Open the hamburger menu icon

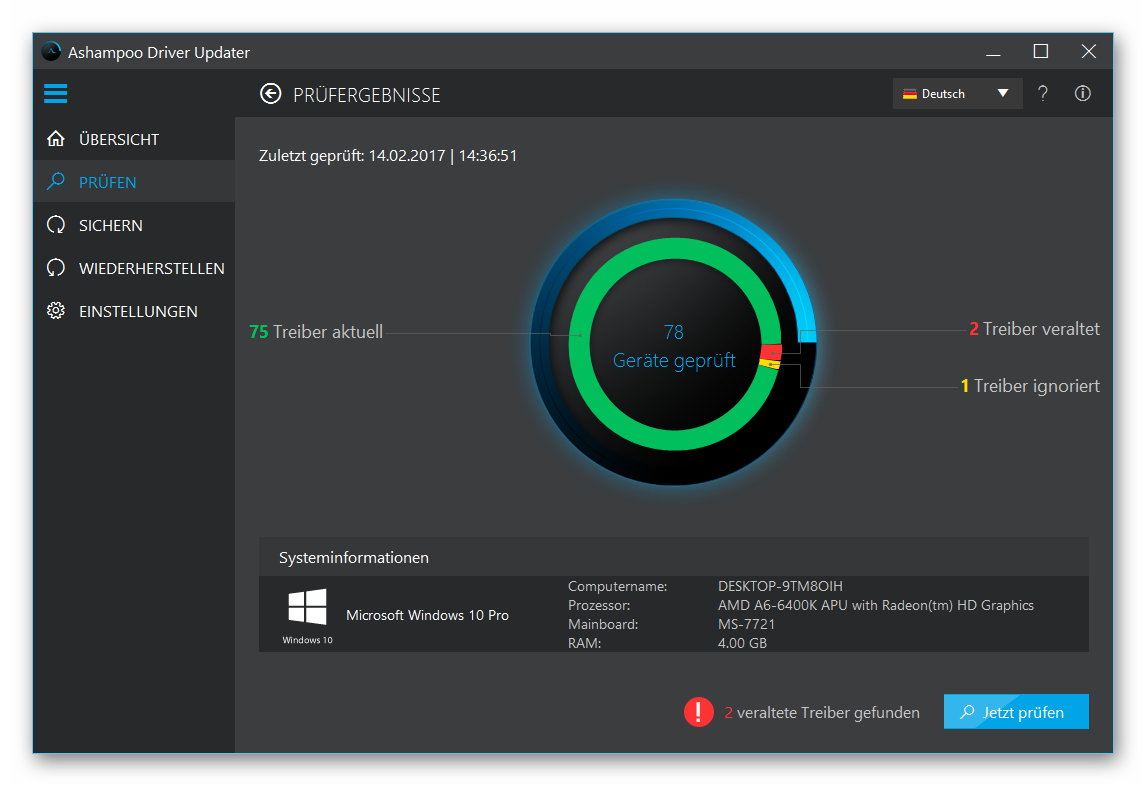[x=55, y=93]
